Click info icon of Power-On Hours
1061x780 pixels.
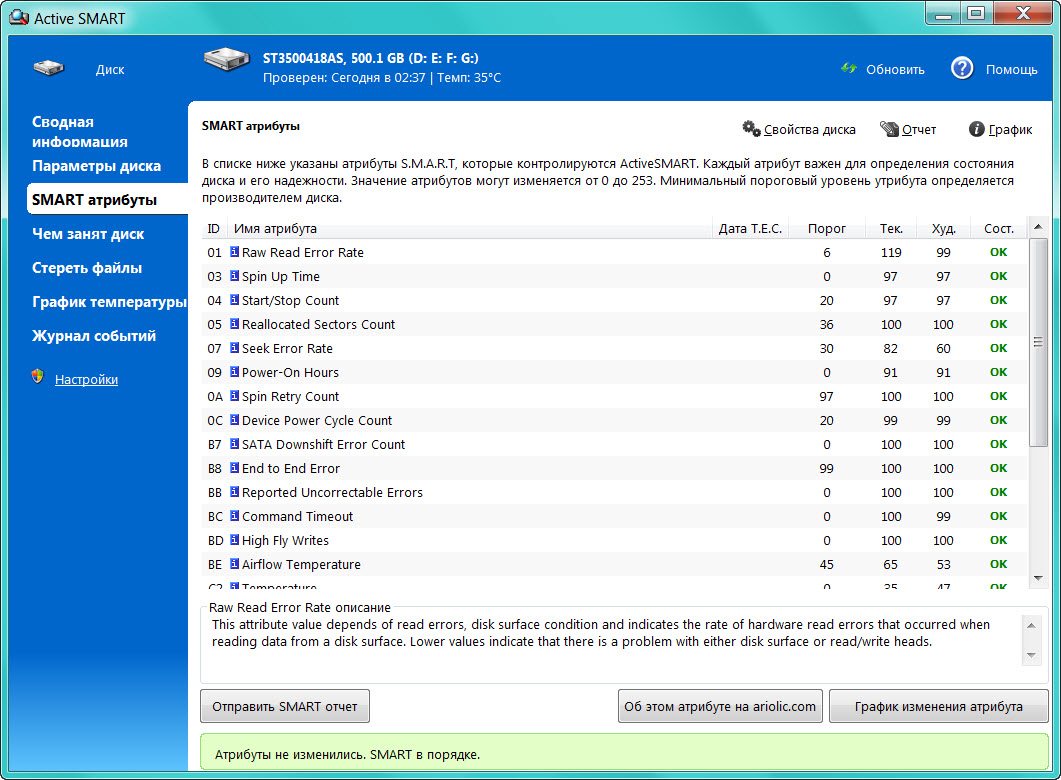click(x=234, y=371)
